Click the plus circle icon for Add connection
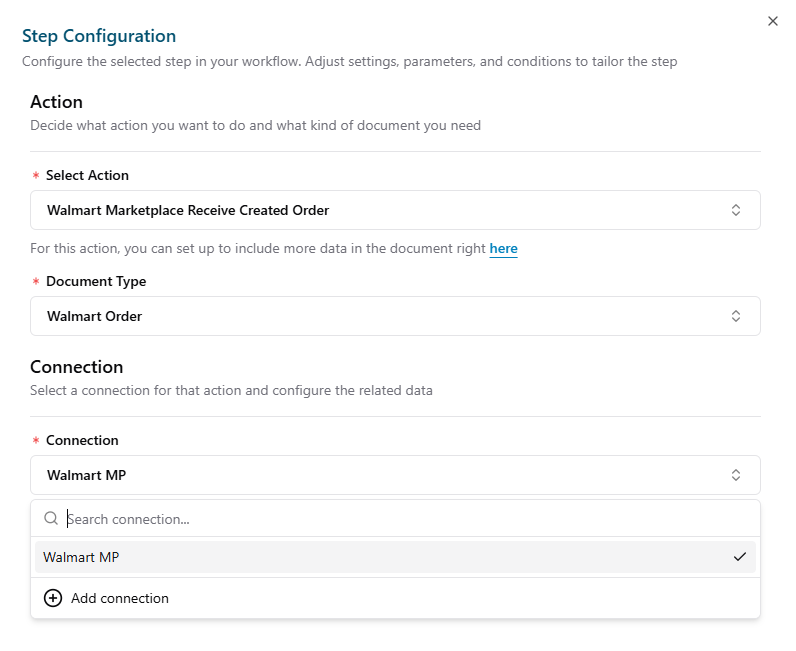Image resolution: width=796 pixels, height=651 pixels. [53, 598]
